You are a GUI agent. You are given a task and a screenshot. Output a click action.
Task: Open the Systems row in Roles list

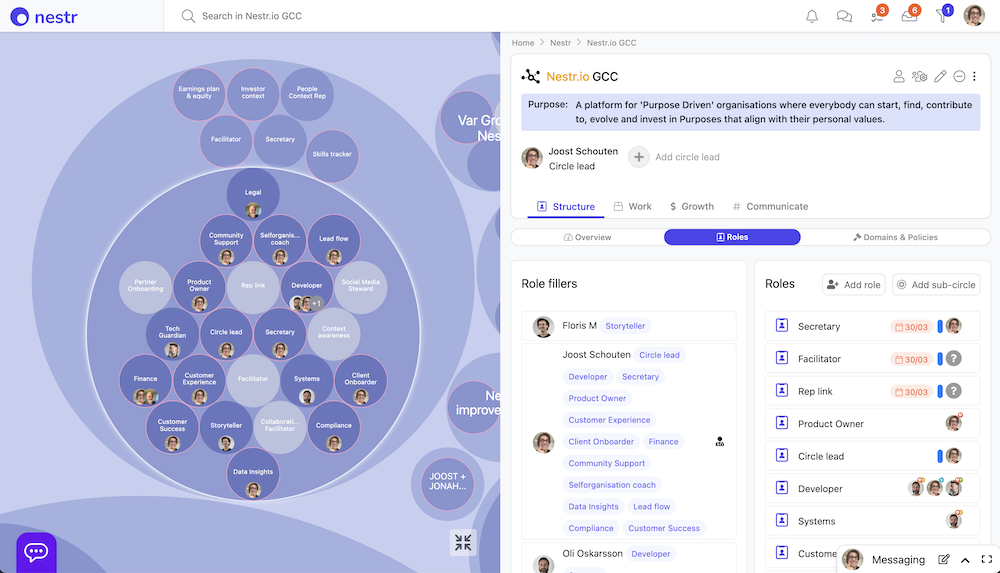click(872, 521)
